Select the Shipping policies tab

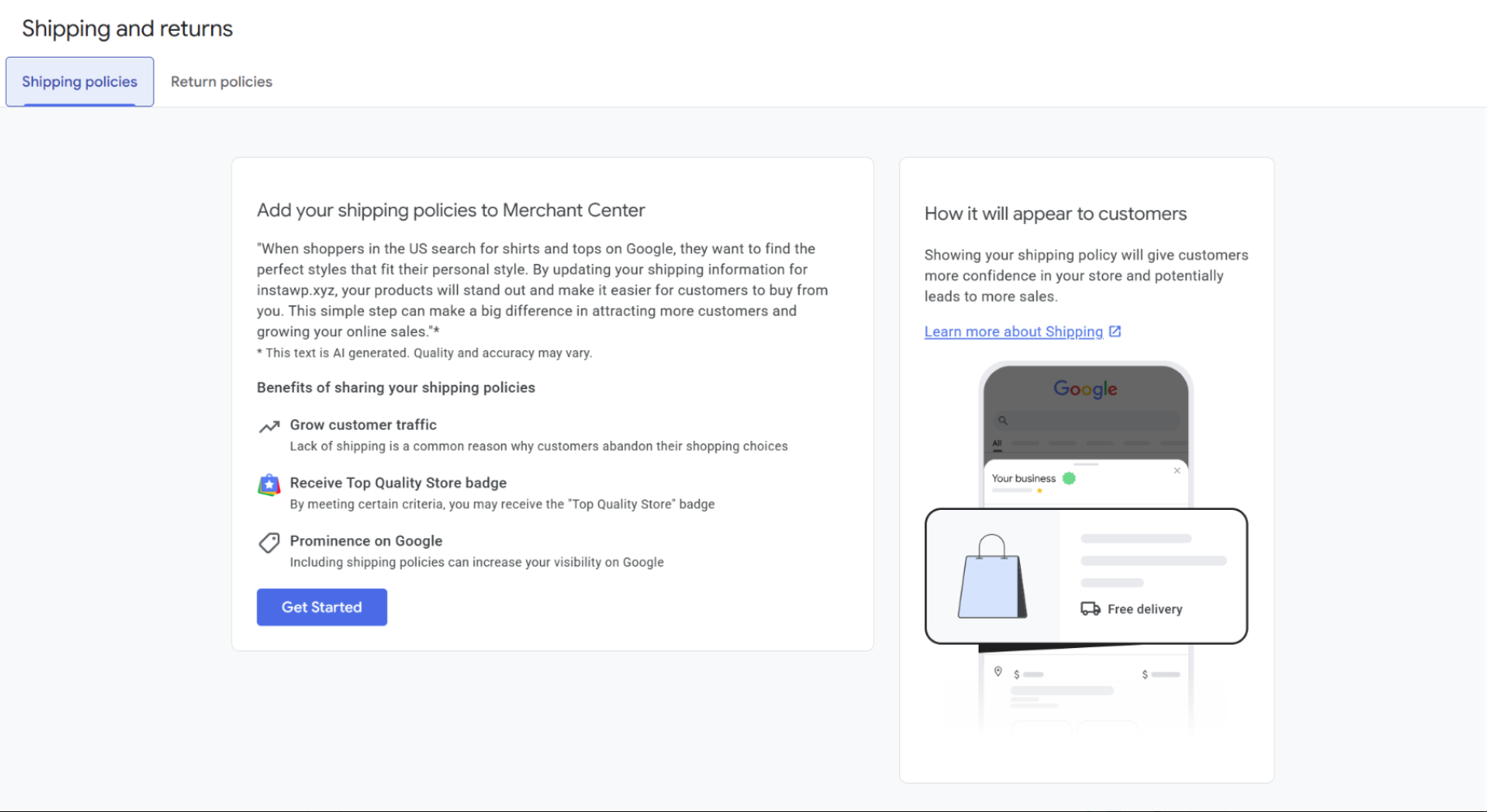80,82
